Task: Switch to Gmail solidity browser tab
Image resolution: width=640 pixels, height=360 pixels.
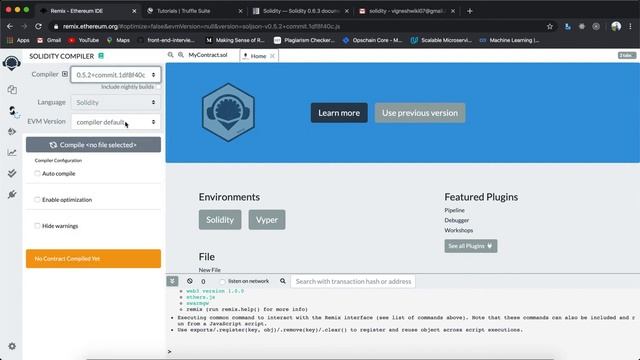Action: click(x=407, y=11)
